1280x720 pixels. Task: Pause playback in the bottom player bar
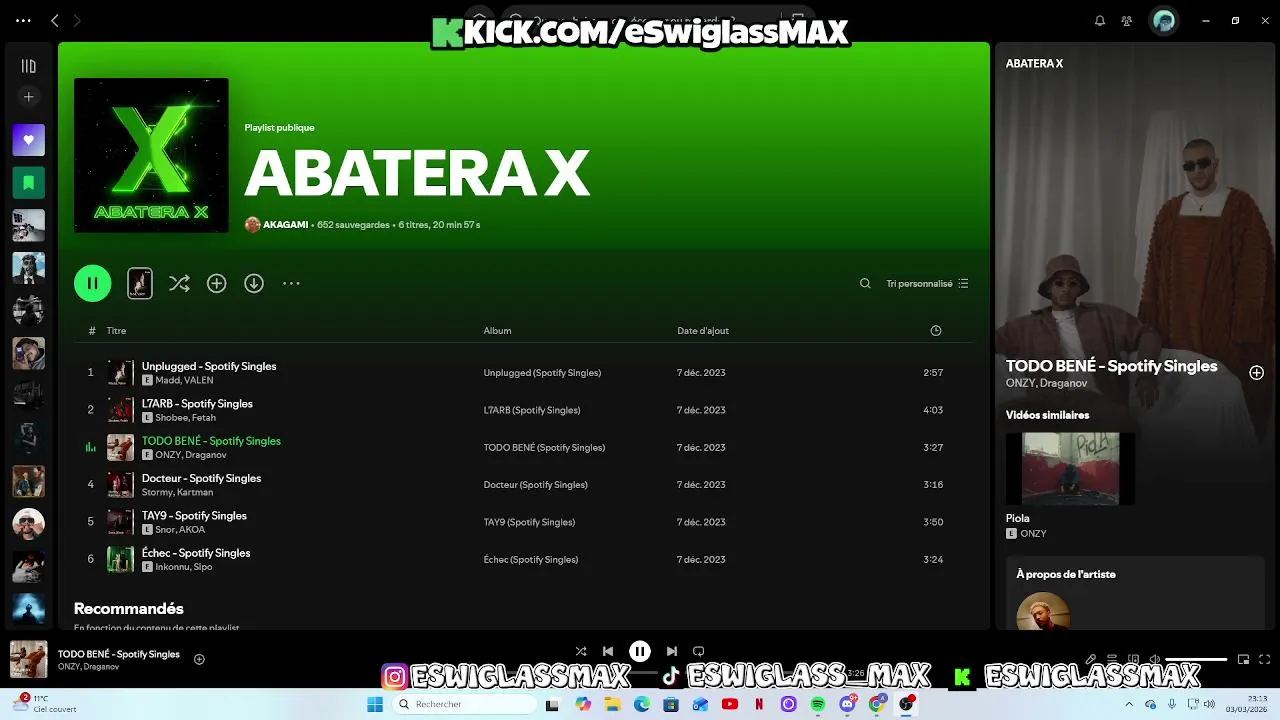(640, 651)
